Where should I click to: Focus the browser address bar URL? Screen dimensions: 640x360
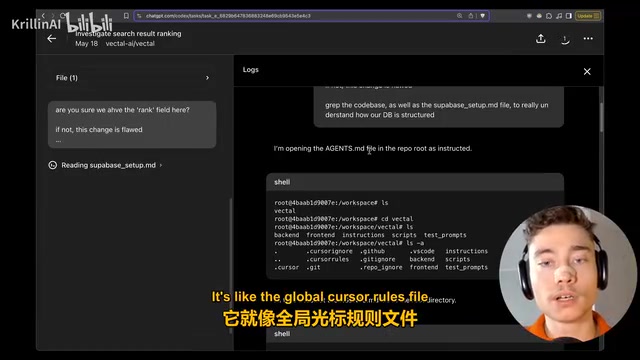229,16
